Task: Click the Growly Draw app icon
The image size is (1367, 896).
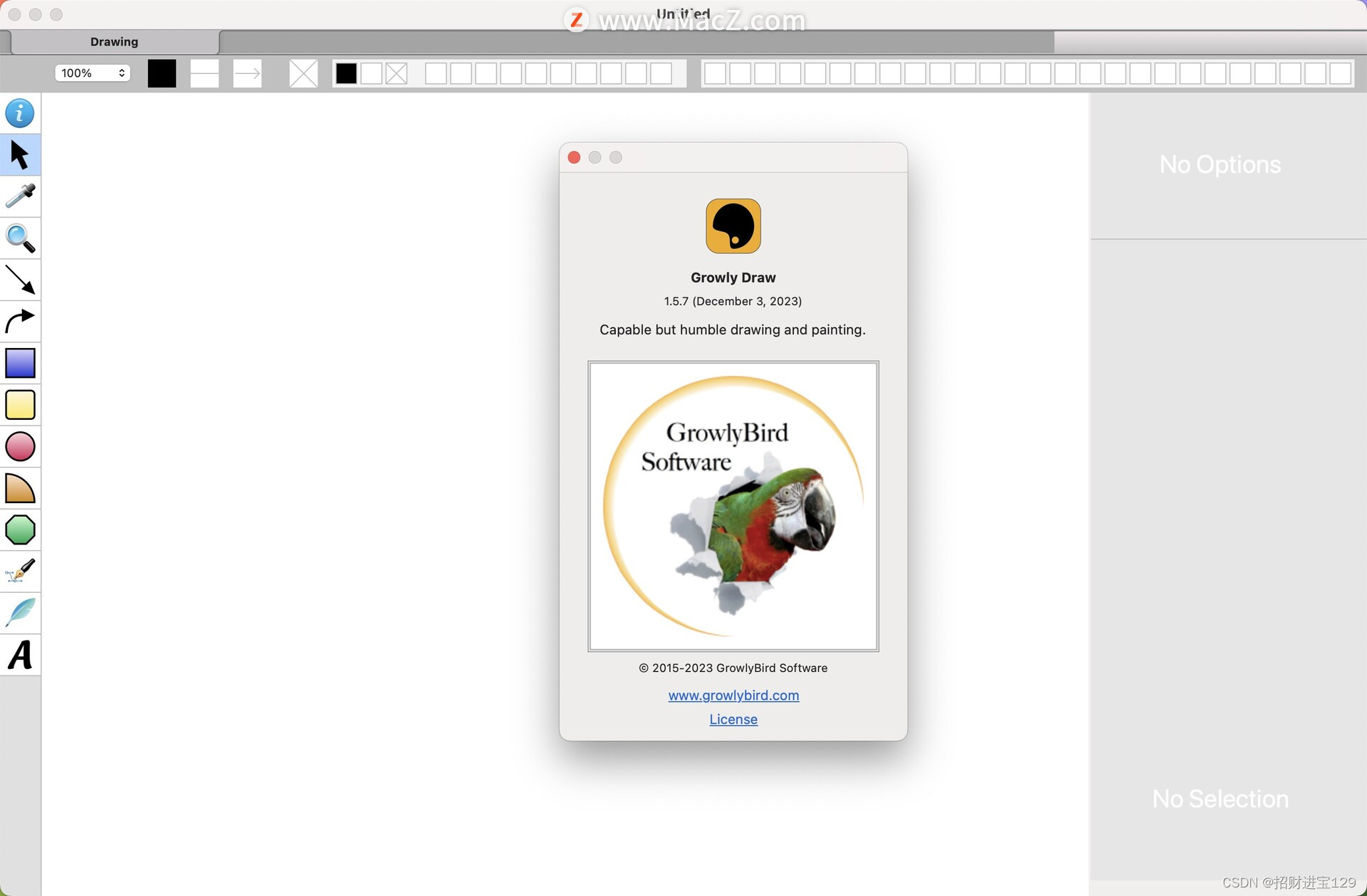Action: tap(733, 226)
